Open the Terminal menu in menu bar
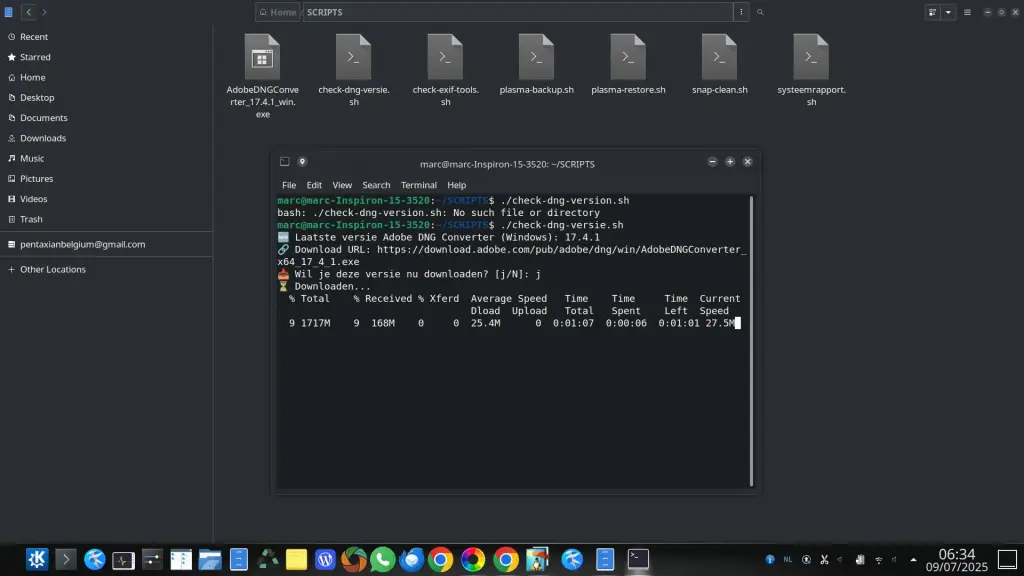This screenshot has width=1024, height=576. tap(419, 185)
